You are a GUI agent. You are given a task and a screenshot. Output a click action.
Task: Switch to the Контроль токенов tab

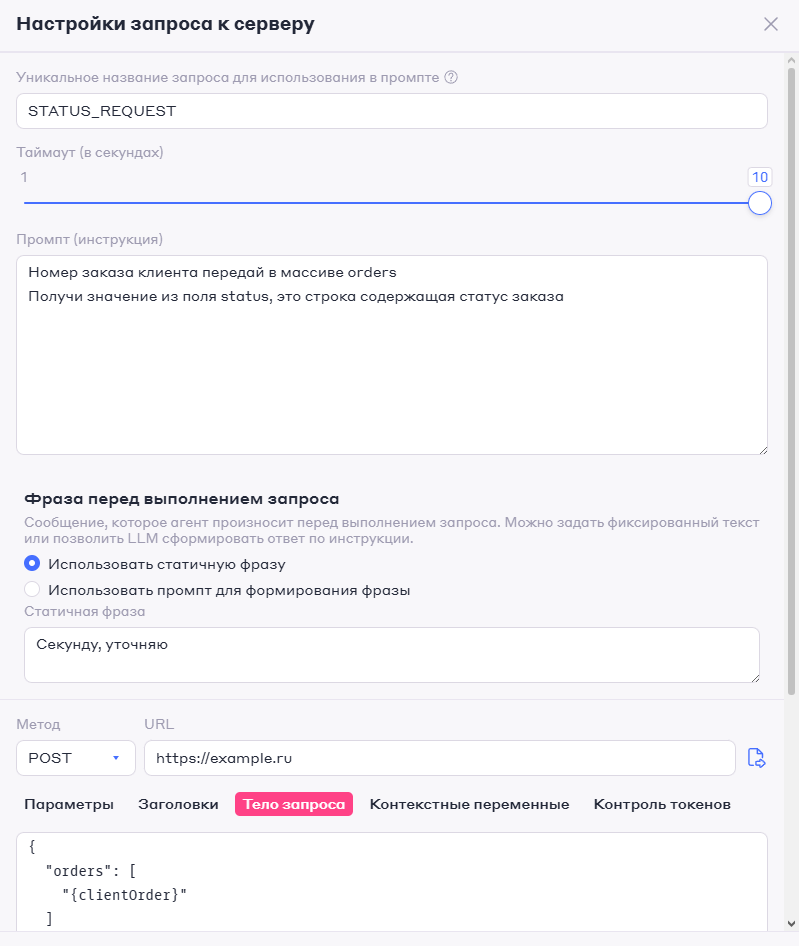click(661, 803)
